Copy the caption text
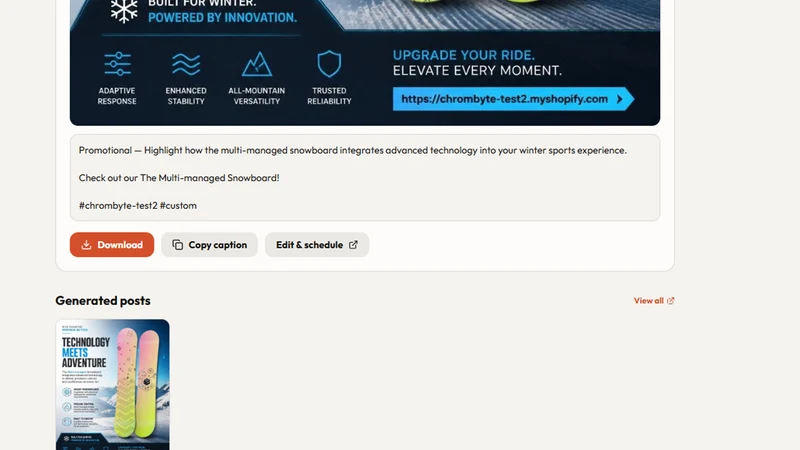800x450 pixels. [209, 245]
